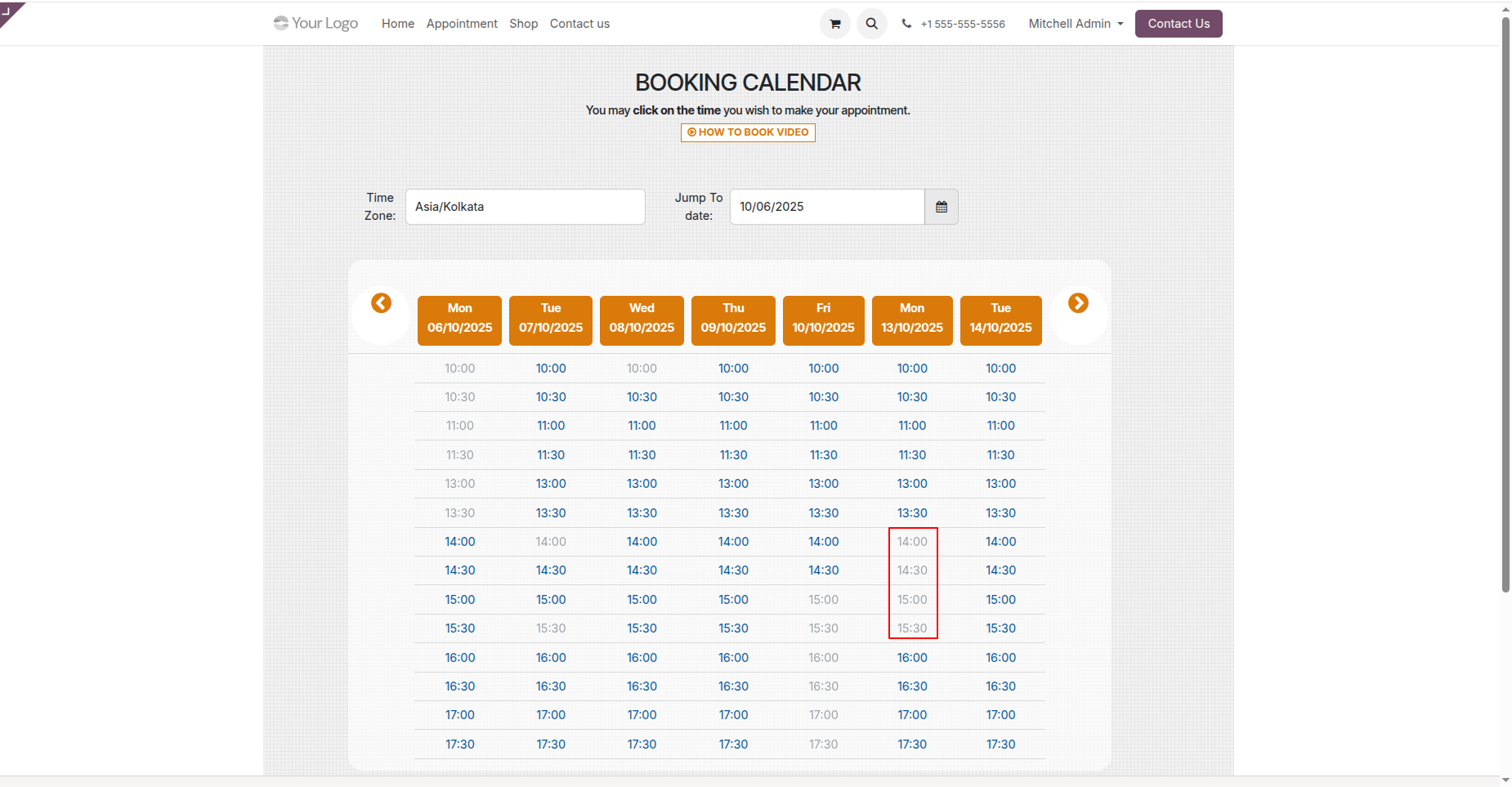Click the search magnifier icon
1512x787 pixels.
click(x=872, y=24)
